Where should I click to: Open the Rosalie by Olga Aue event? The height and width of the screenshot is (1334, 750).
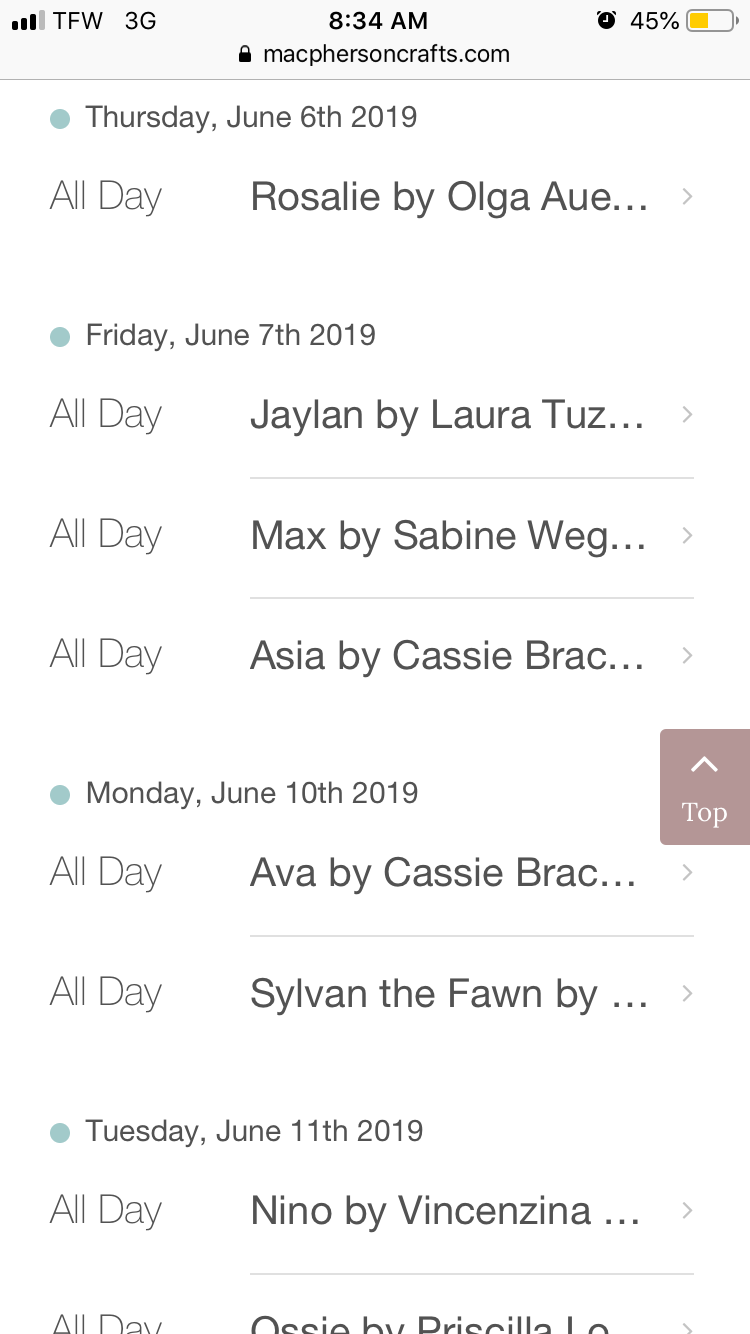[448, 197]
